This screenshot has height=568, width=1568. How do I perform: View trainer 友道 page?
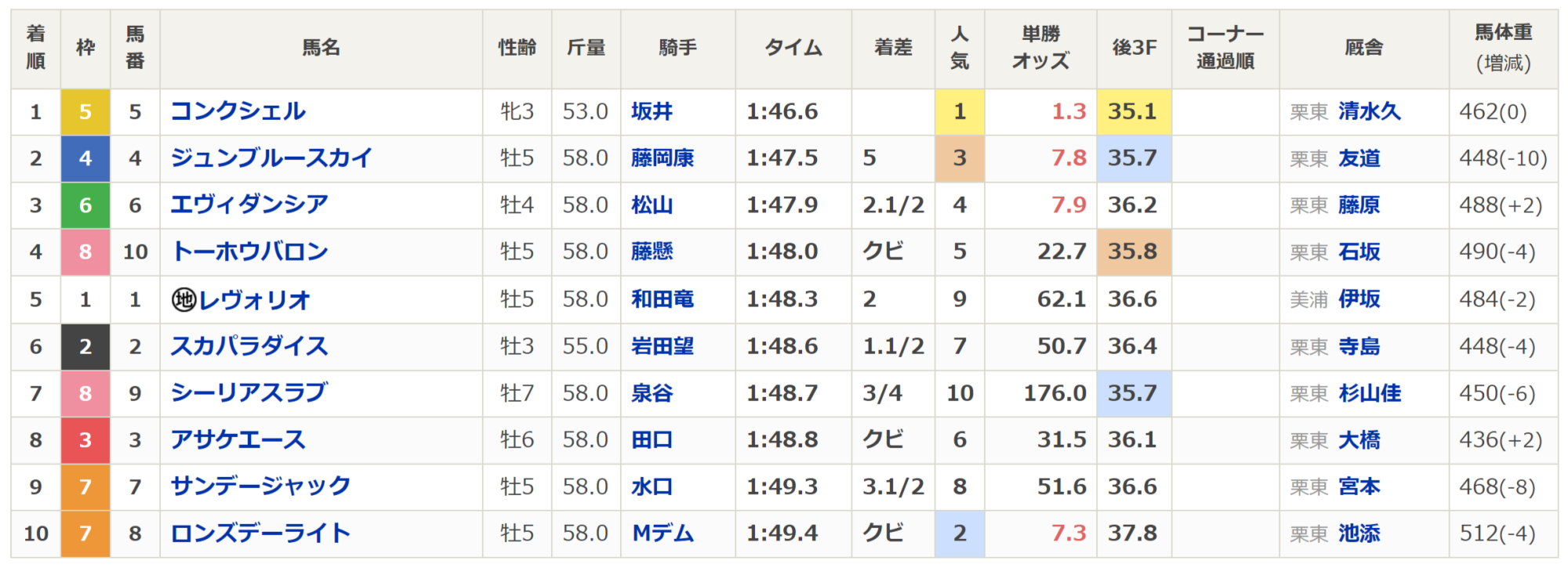(x=1359, y=158)
